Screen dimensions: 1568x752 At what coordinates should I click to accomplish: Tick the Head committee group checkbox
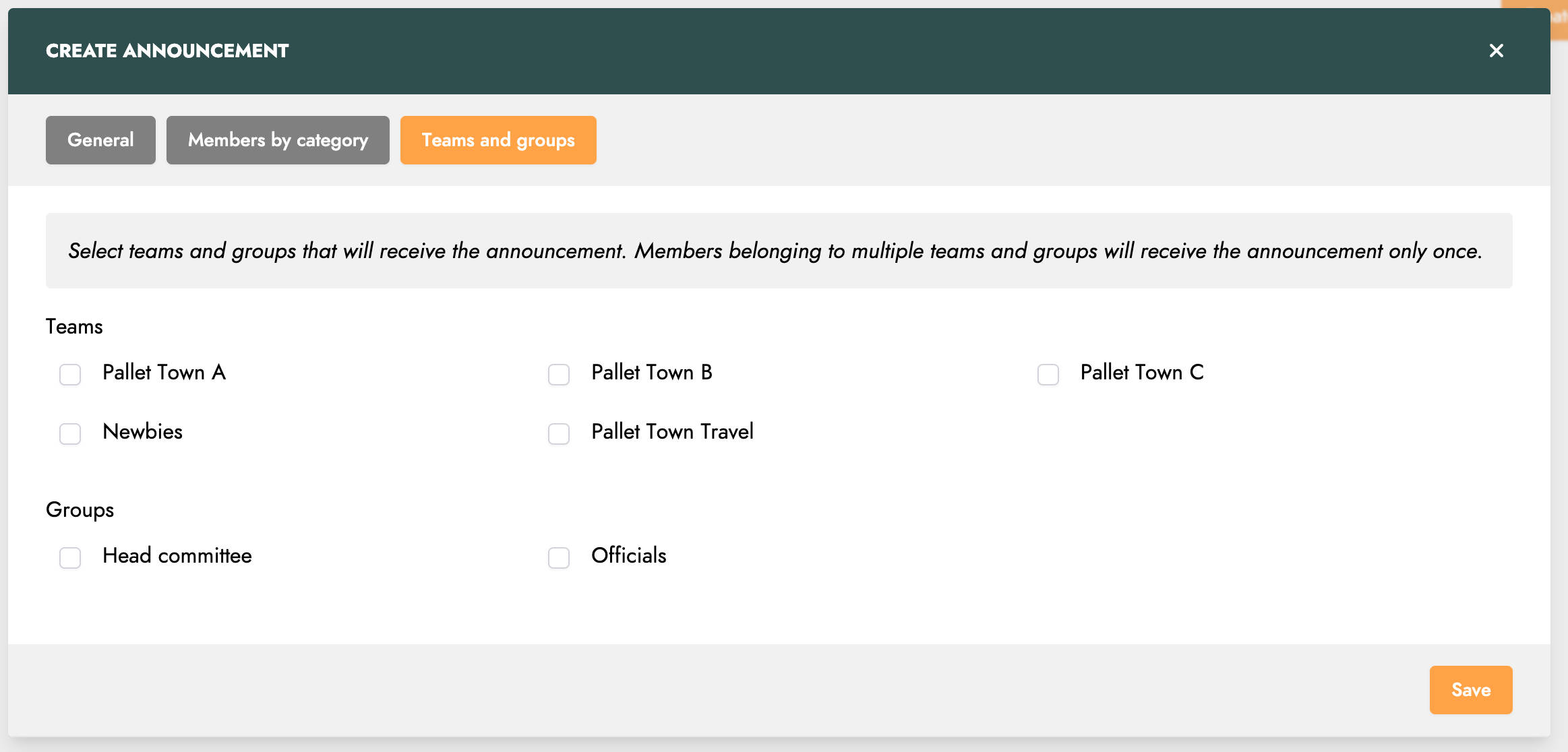(x=70, y=557)
